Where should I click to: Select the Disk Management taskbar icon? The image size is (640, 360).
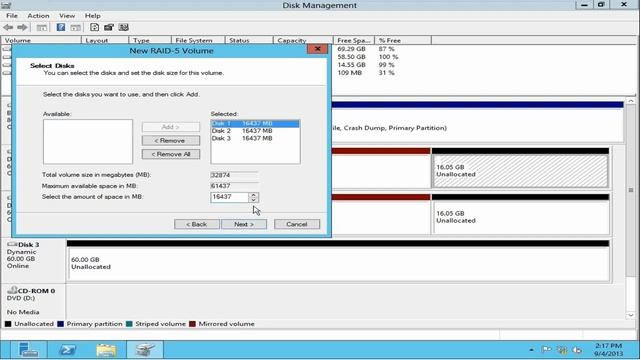(145, 350)
